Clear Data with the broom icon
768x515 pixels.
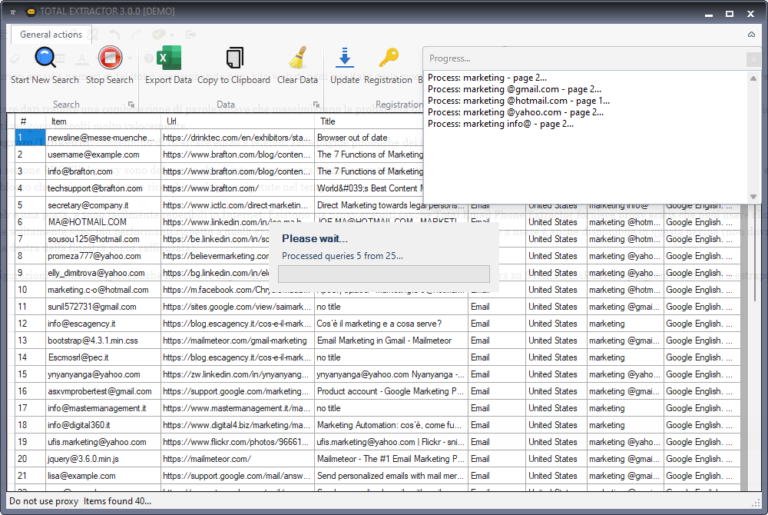click(x=297, y=58)
